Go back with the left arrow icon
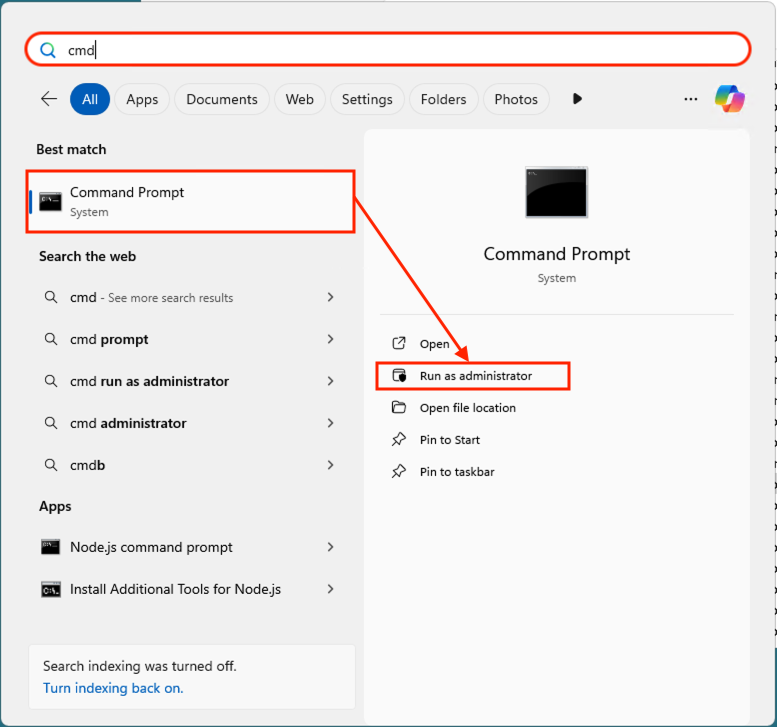This screenshot has height=727, width=777. [49, 99]
